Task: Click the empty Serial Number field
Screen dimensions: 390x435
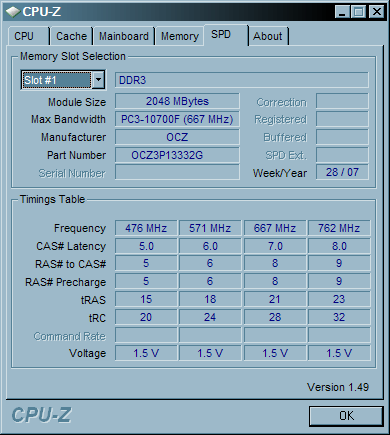Action: pos(177,172)
